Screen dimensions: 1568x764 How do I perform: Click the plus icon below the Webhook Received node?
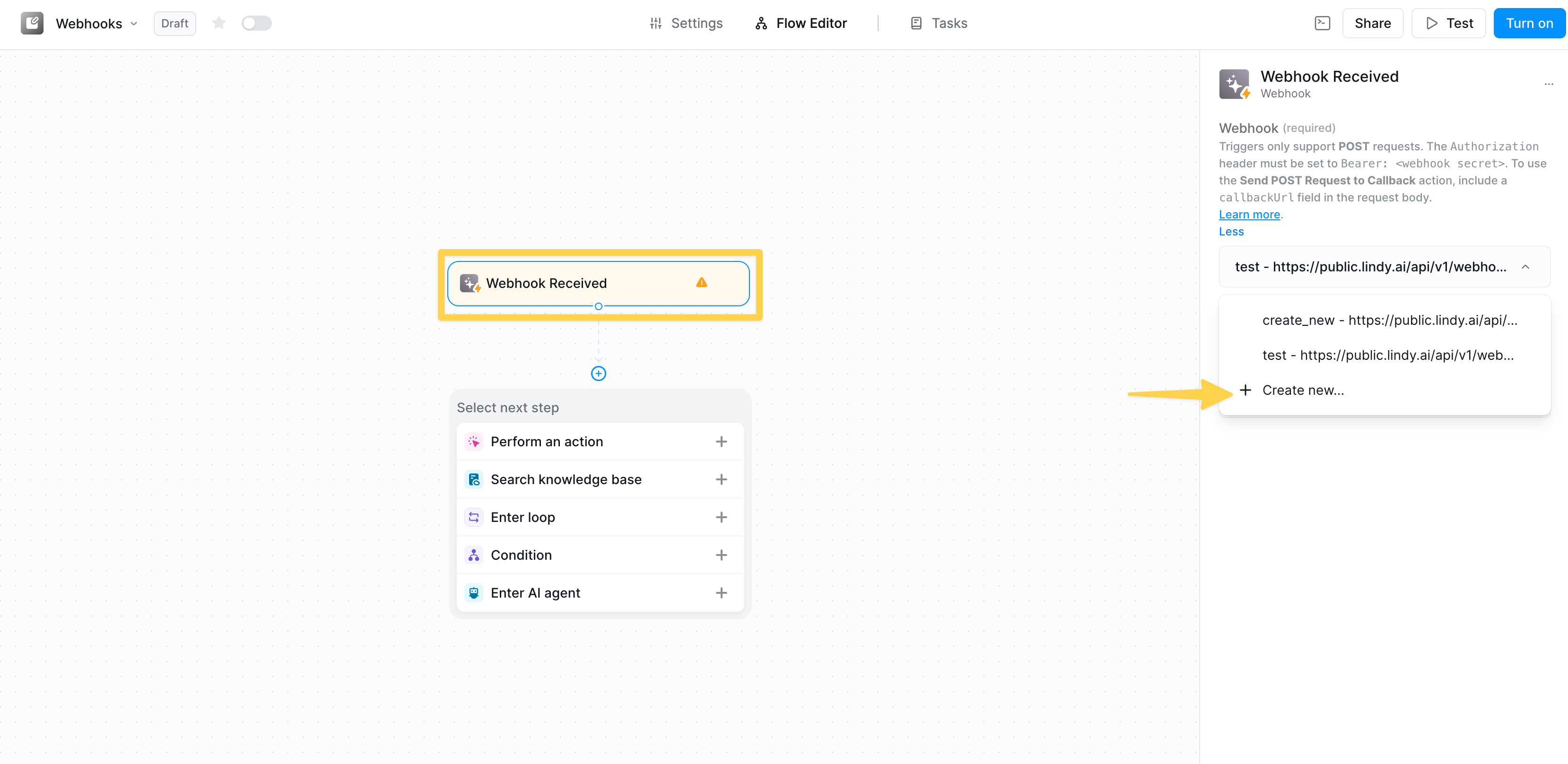[x=598, y=373]
